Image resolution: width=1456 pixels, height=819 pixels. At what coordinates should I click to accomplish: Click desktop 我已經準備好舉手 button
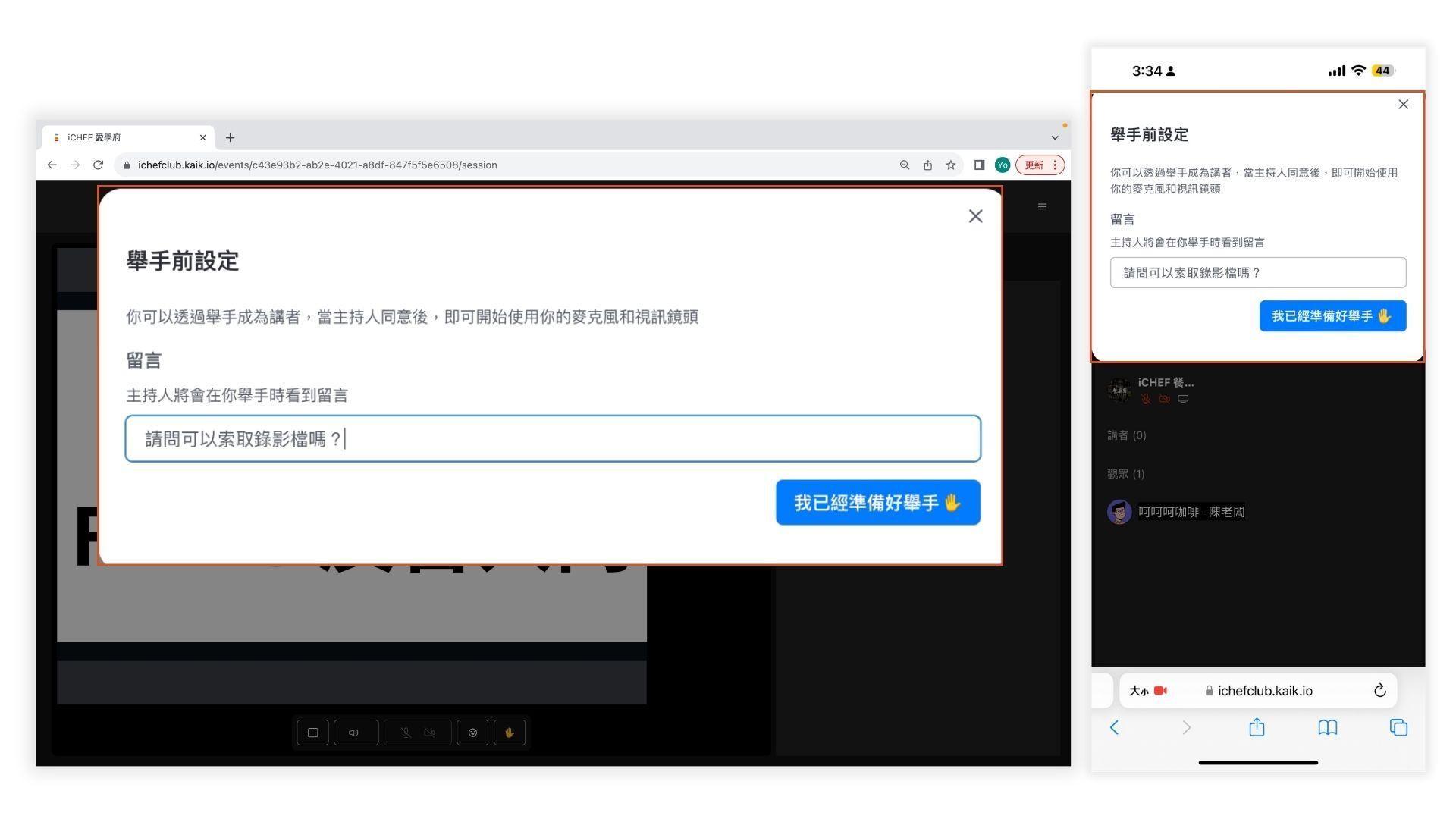pos(877,503)
